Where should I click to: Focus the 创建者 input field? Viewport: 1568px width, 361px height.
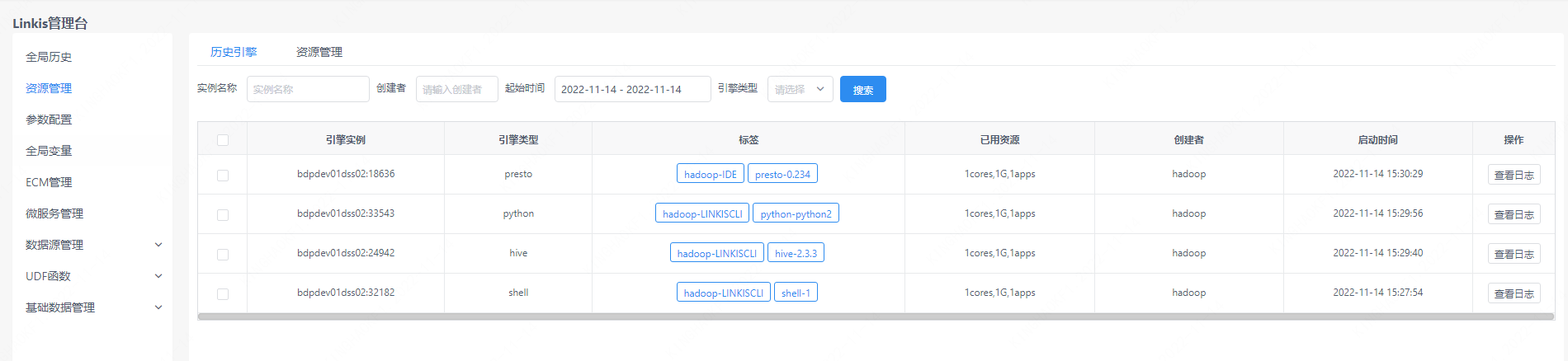(x=456, y=89)
